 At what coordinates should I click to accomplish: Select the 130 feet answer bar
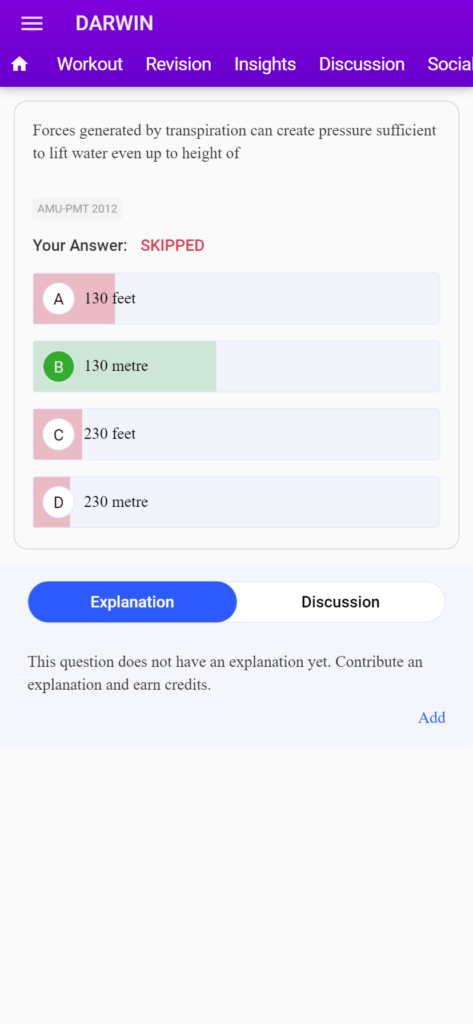[236, 299]
